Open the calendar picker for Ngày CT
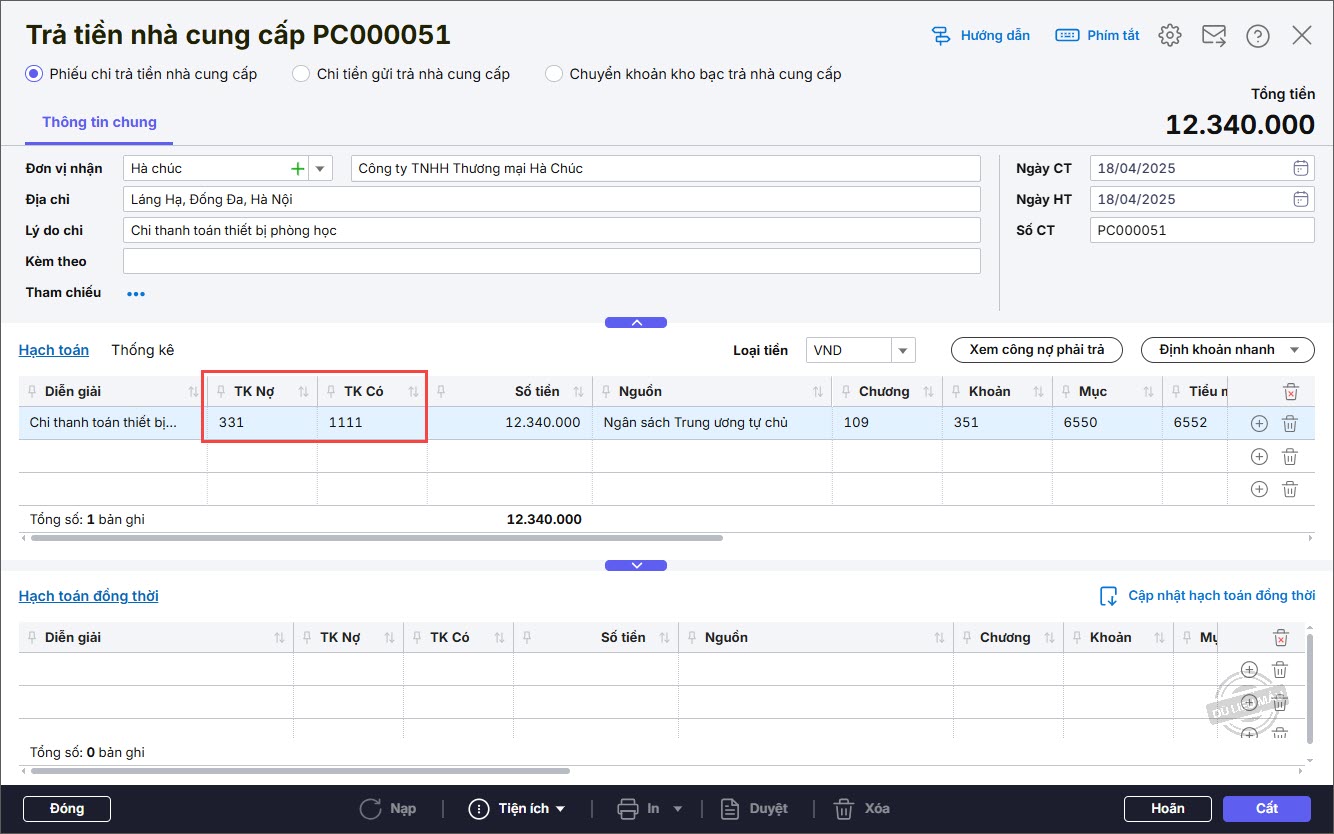 pos(1300,168)
